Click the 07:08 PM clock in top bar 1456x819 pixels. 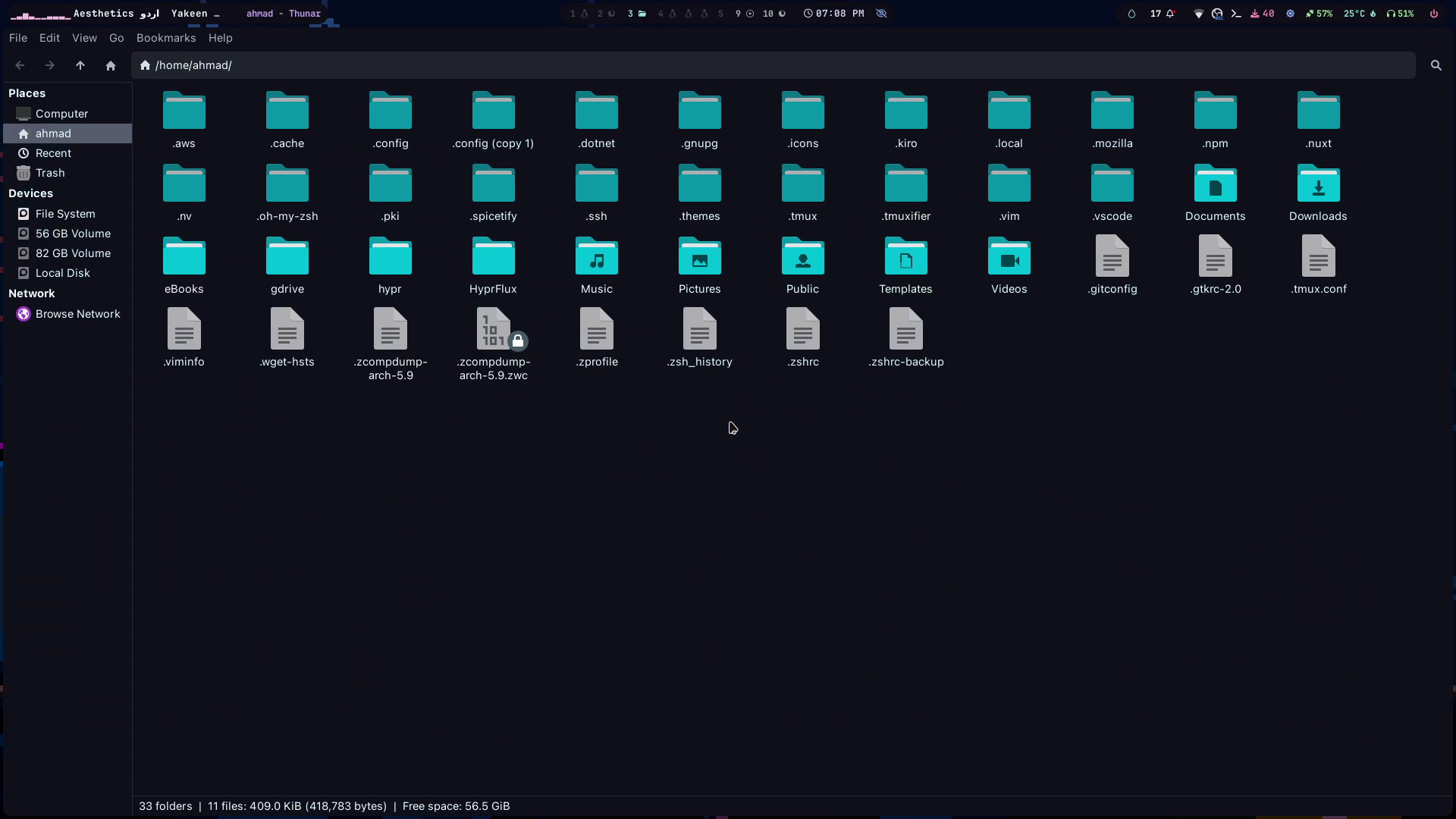coord(834,14)
